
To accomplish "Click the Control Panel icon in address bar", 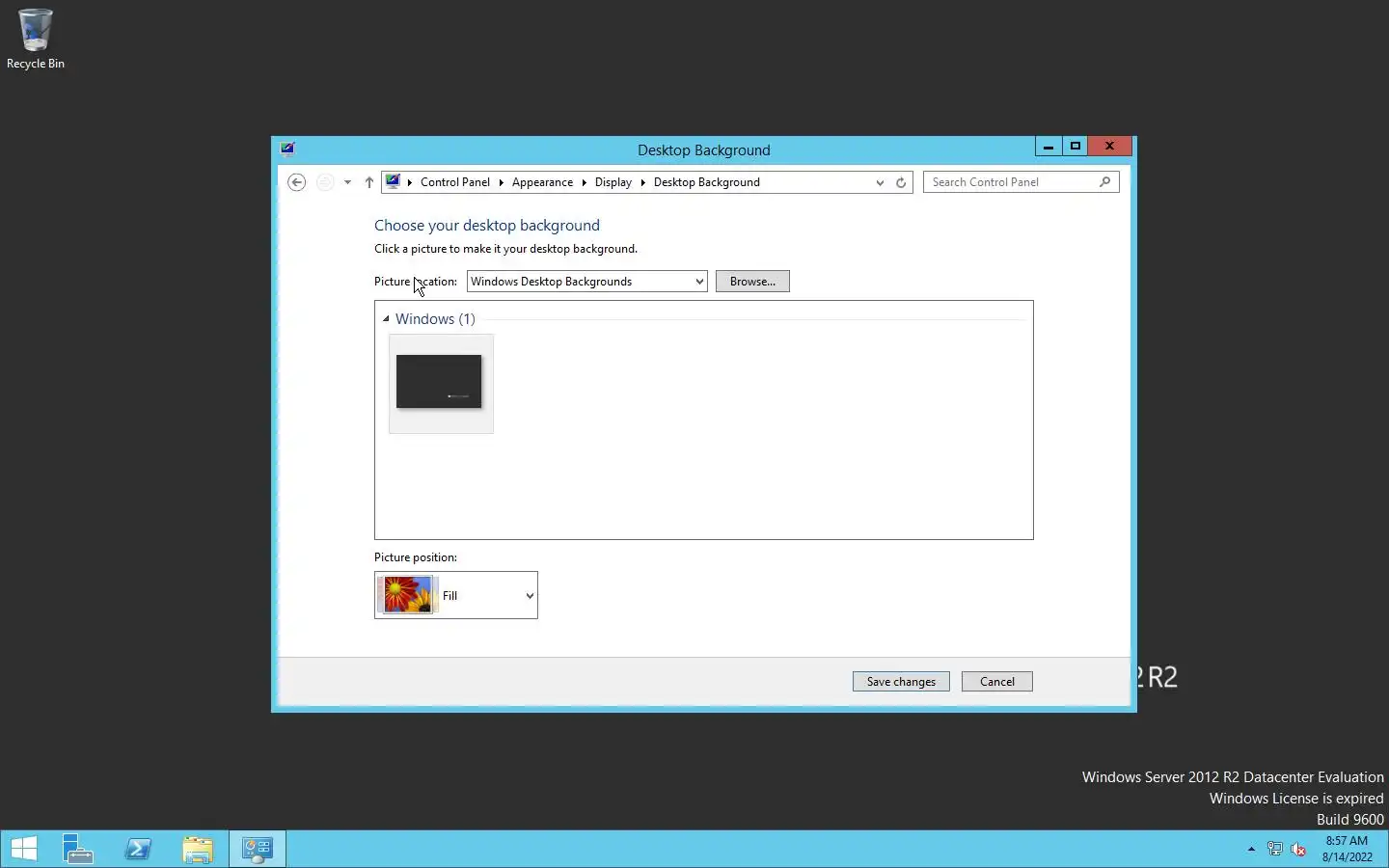I will pyautogui.click(x=393, y=181).
